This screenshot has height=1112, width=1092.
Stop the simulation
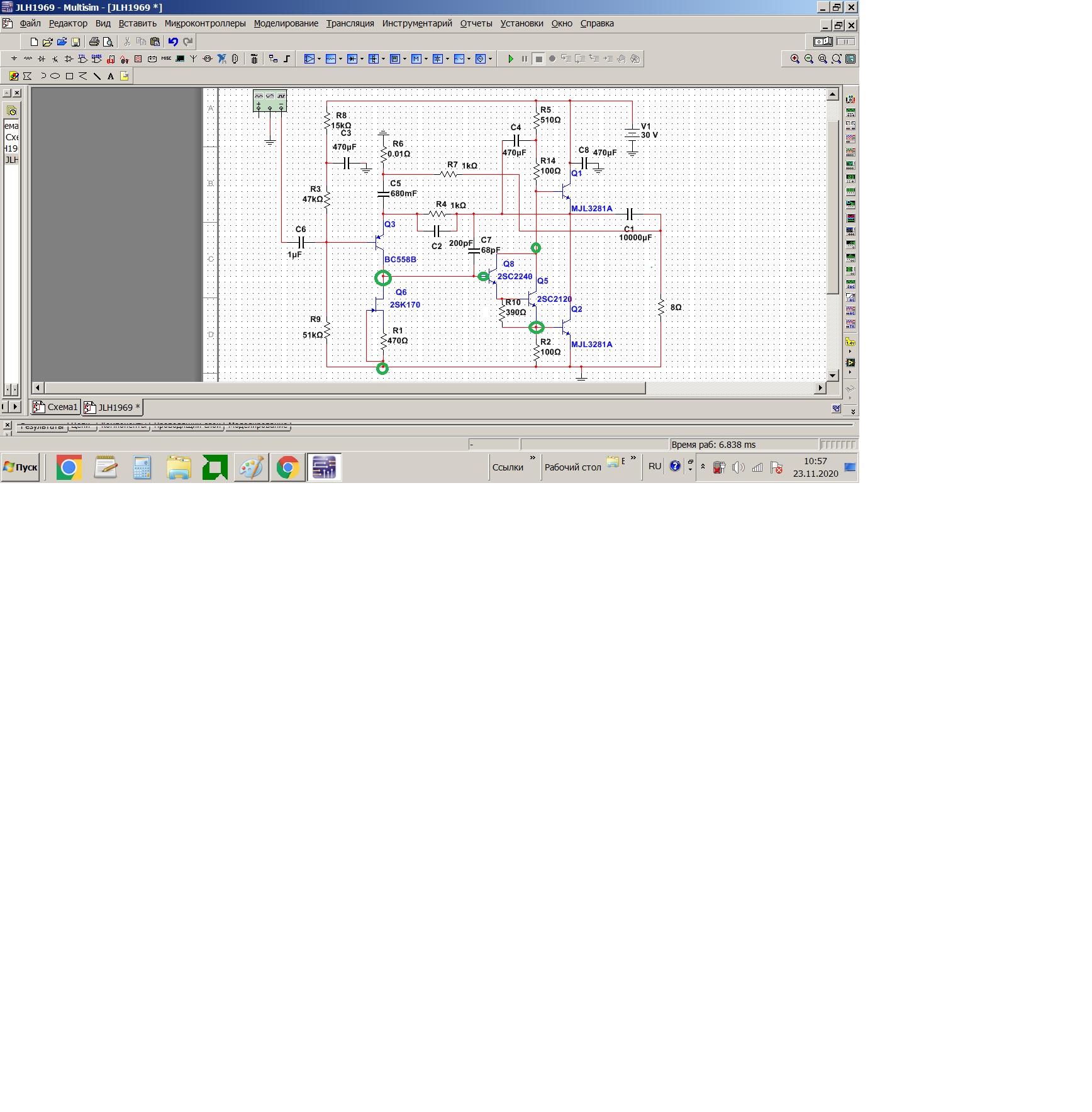click(x=538, y=58)
